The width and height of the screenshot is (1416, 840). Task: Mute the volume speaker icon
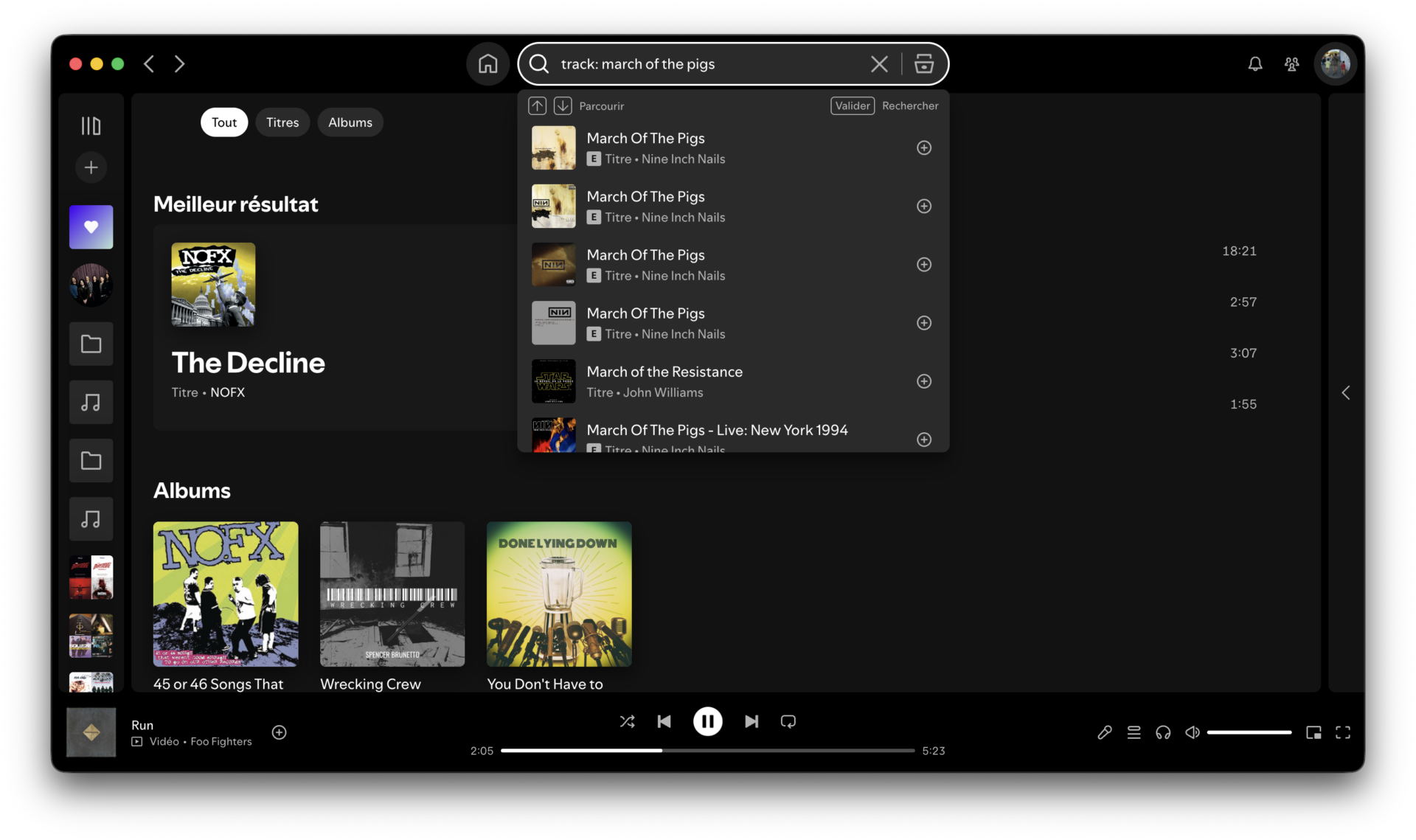[1192, 733]
